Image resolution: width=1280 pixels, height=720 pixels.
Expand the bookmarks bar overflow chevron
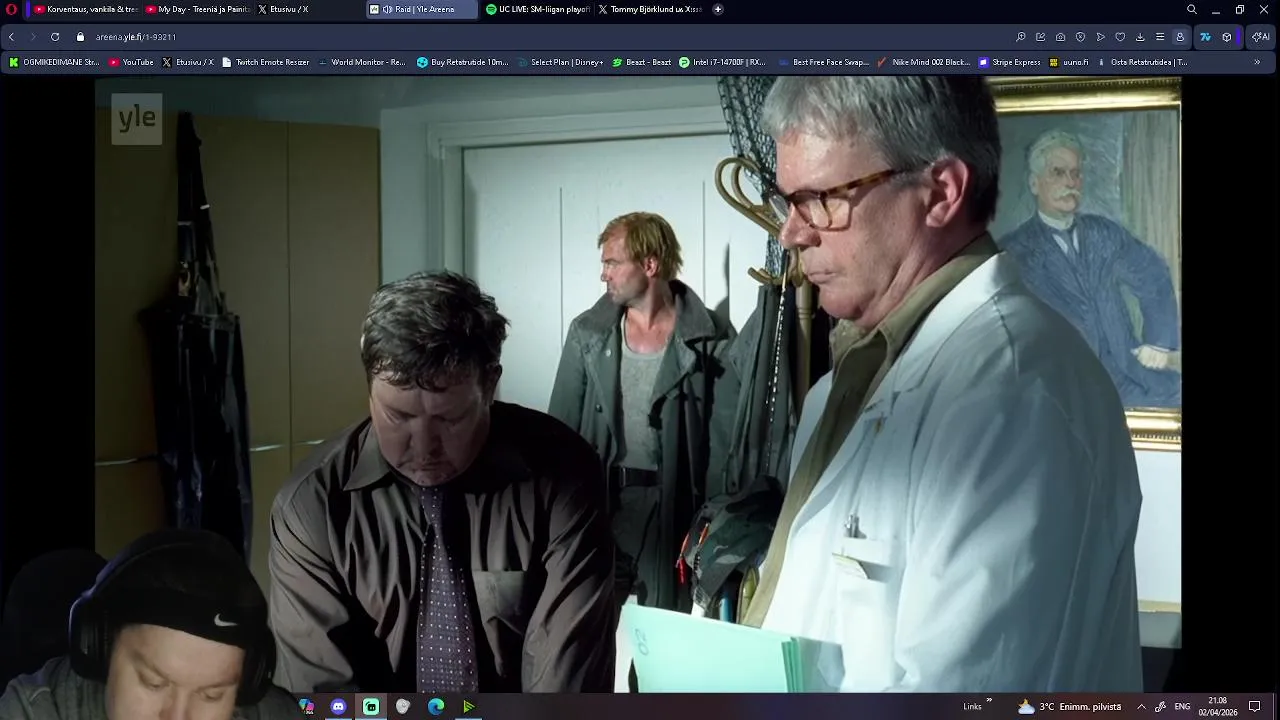(x=1257, y=62)
